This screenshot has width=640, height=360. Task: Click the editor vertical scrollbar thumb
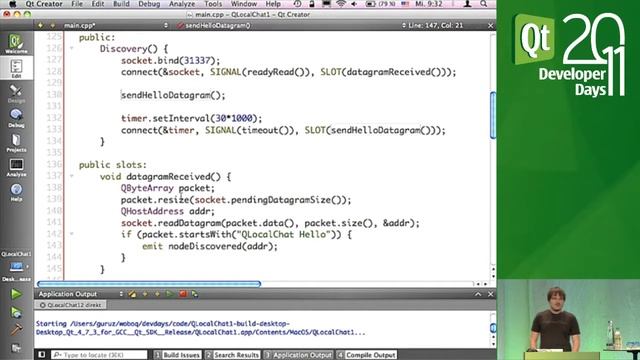click(x=493, y=115)
